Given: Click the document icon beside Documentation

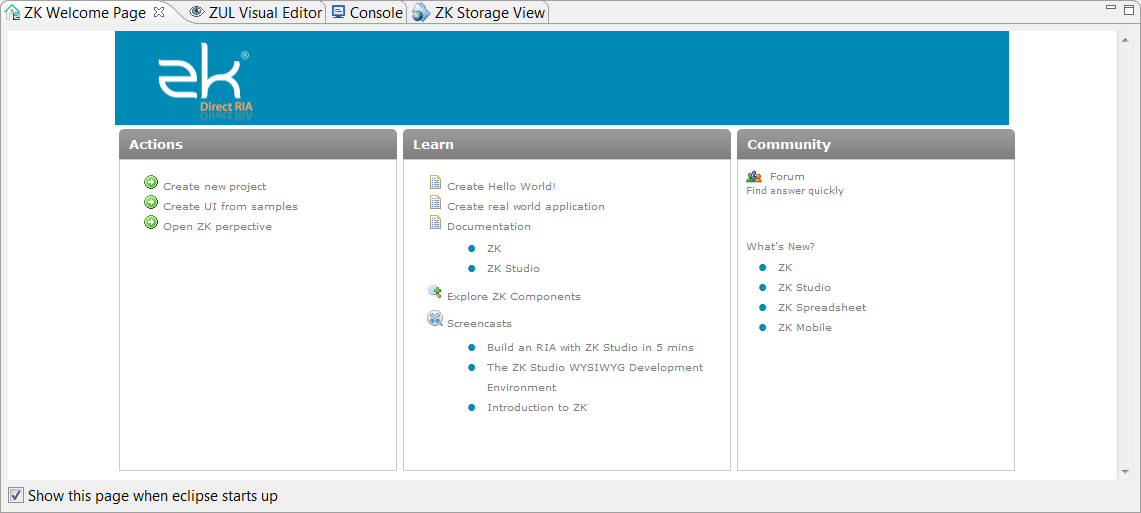Looking at the screenshot, I should tap(435, 222).
